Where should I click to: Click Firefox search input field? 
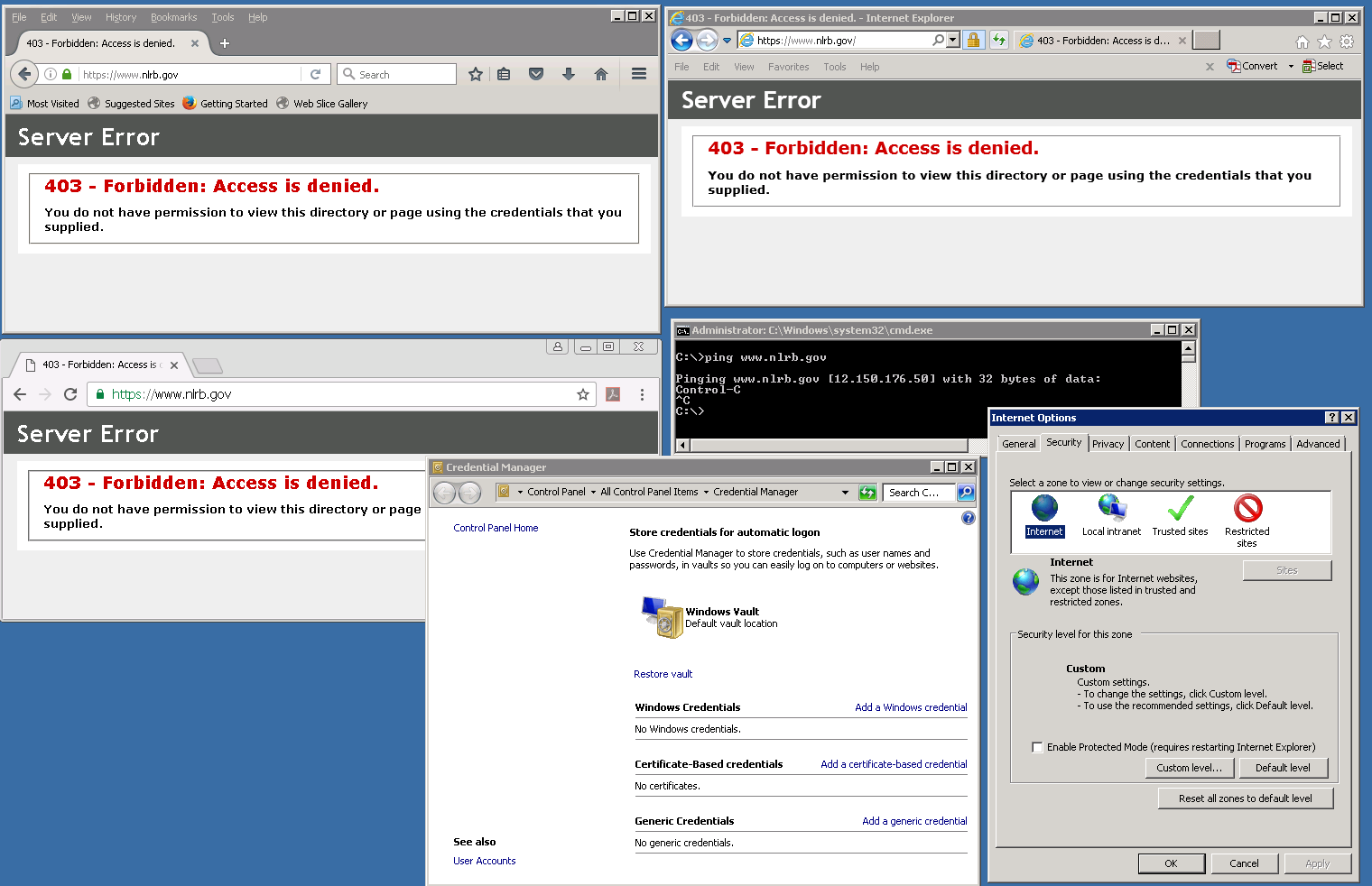pyautogui.click(x=397, y=74)
